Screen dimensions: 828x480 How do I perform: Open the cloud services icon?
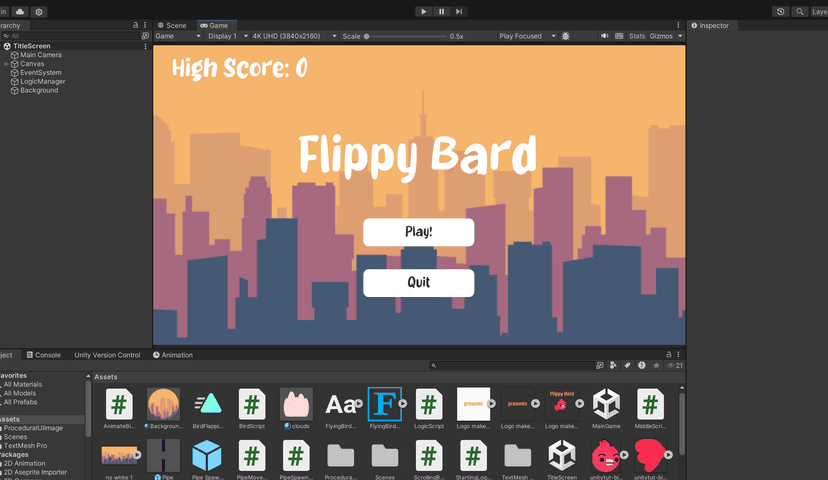(20, 11)
